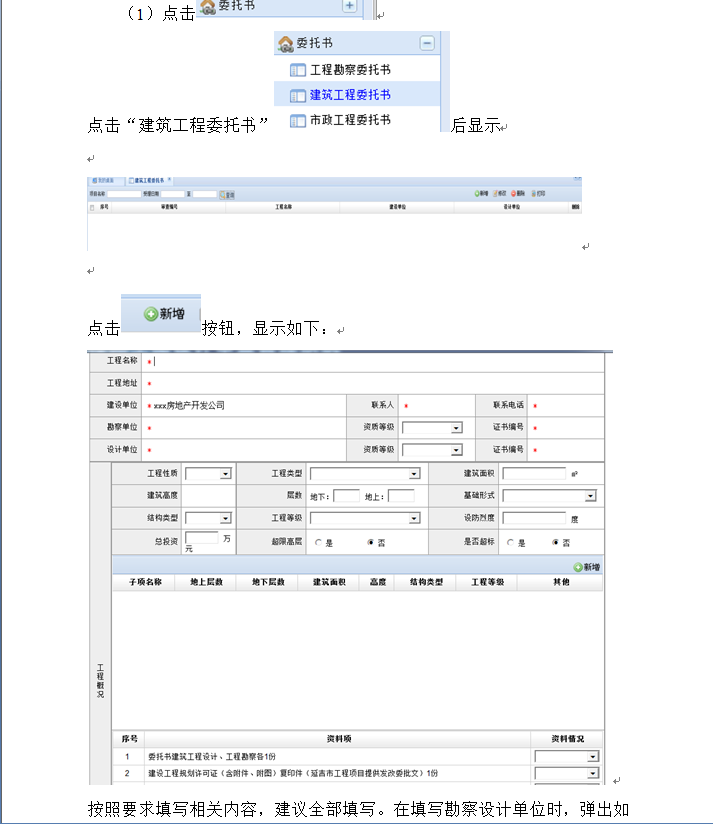The image size is (713, 825).
Task: Open the 基础形式 dropdown
Action: (590, 496)
